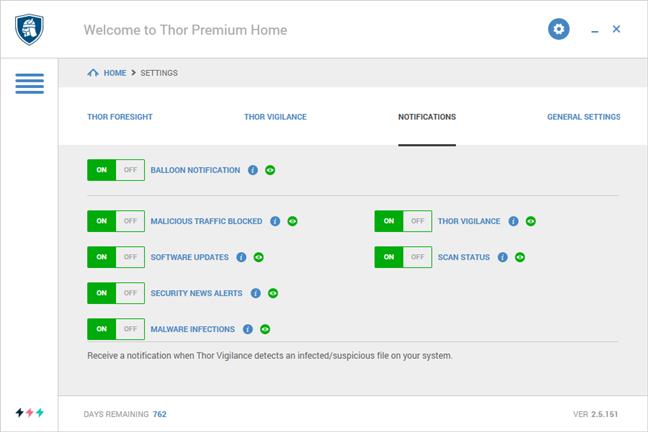Close the Thor window

616,29
